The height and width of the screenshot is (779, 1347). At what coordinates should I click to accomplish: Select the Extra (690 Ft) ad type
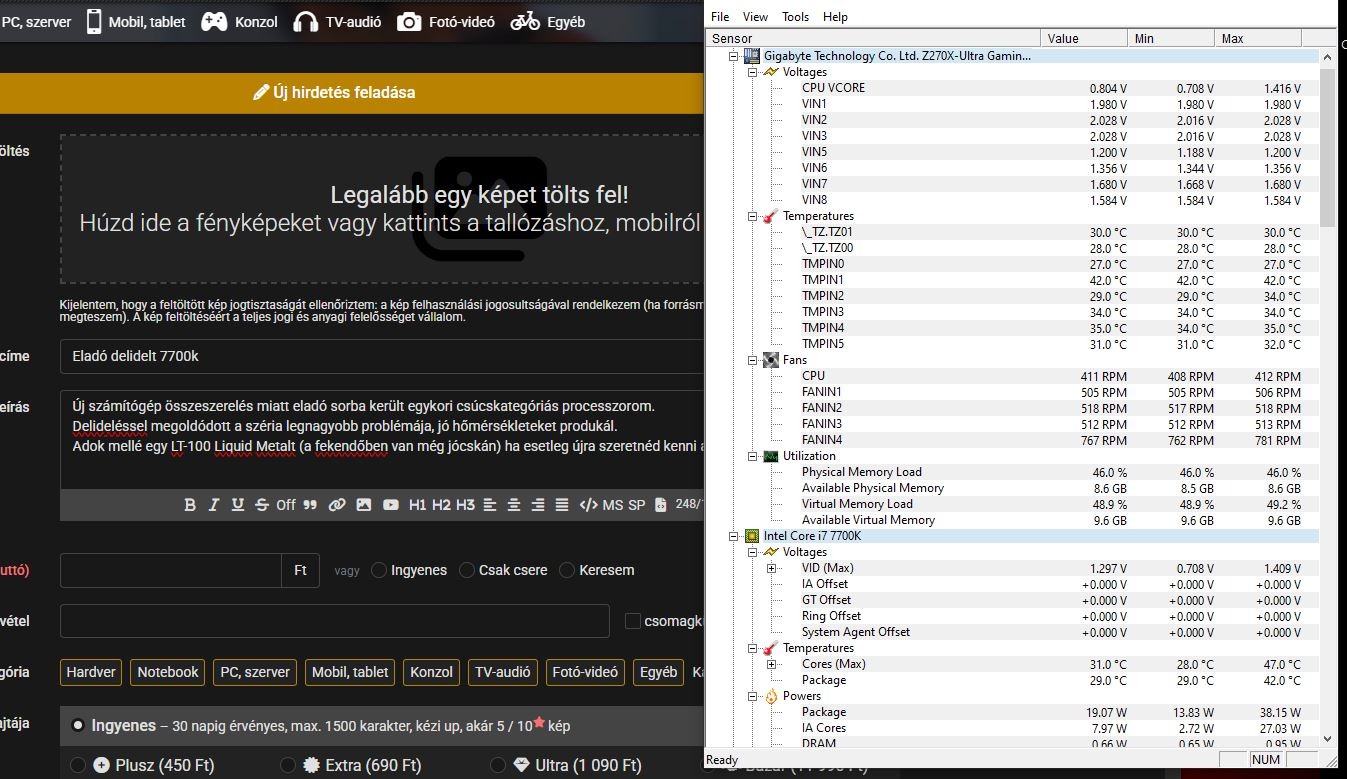(288, 765)
